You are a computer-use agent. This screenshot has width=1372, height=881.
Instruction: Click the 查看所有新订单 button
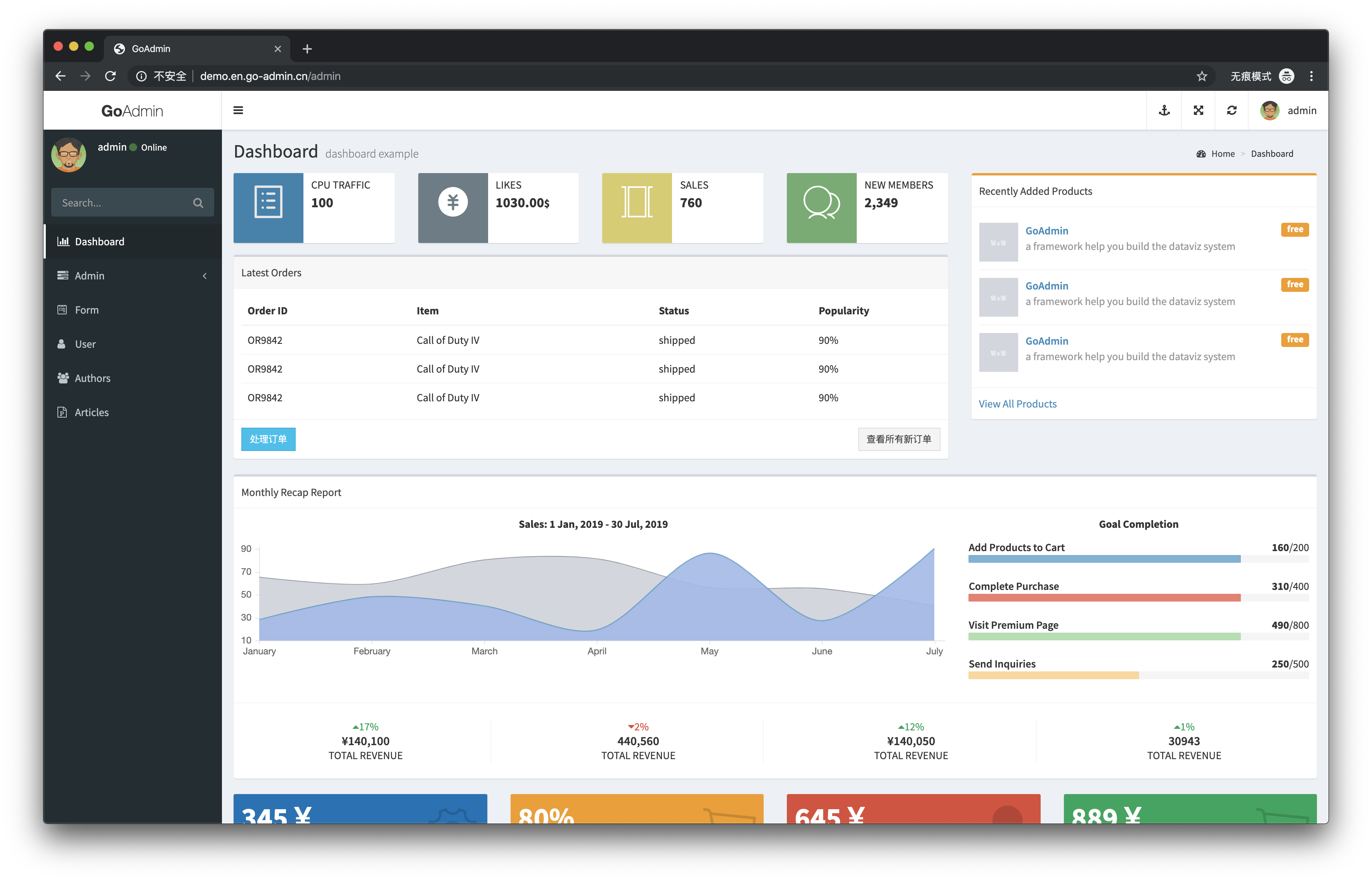(x=899, y=439)
